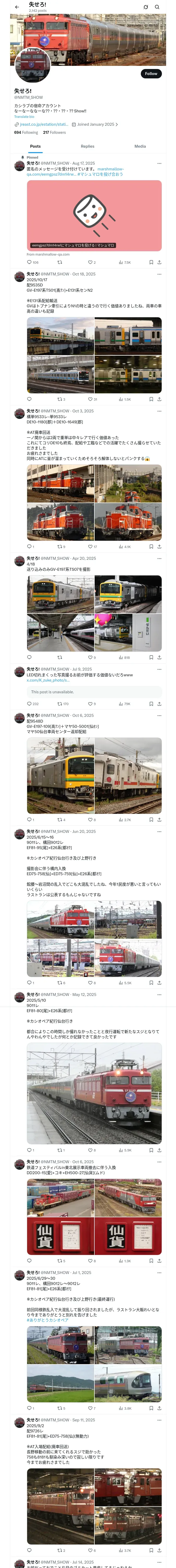Bookmark the Oct 18 GV-E197 post
176x1568 pixels.
[x=151, y=399]
